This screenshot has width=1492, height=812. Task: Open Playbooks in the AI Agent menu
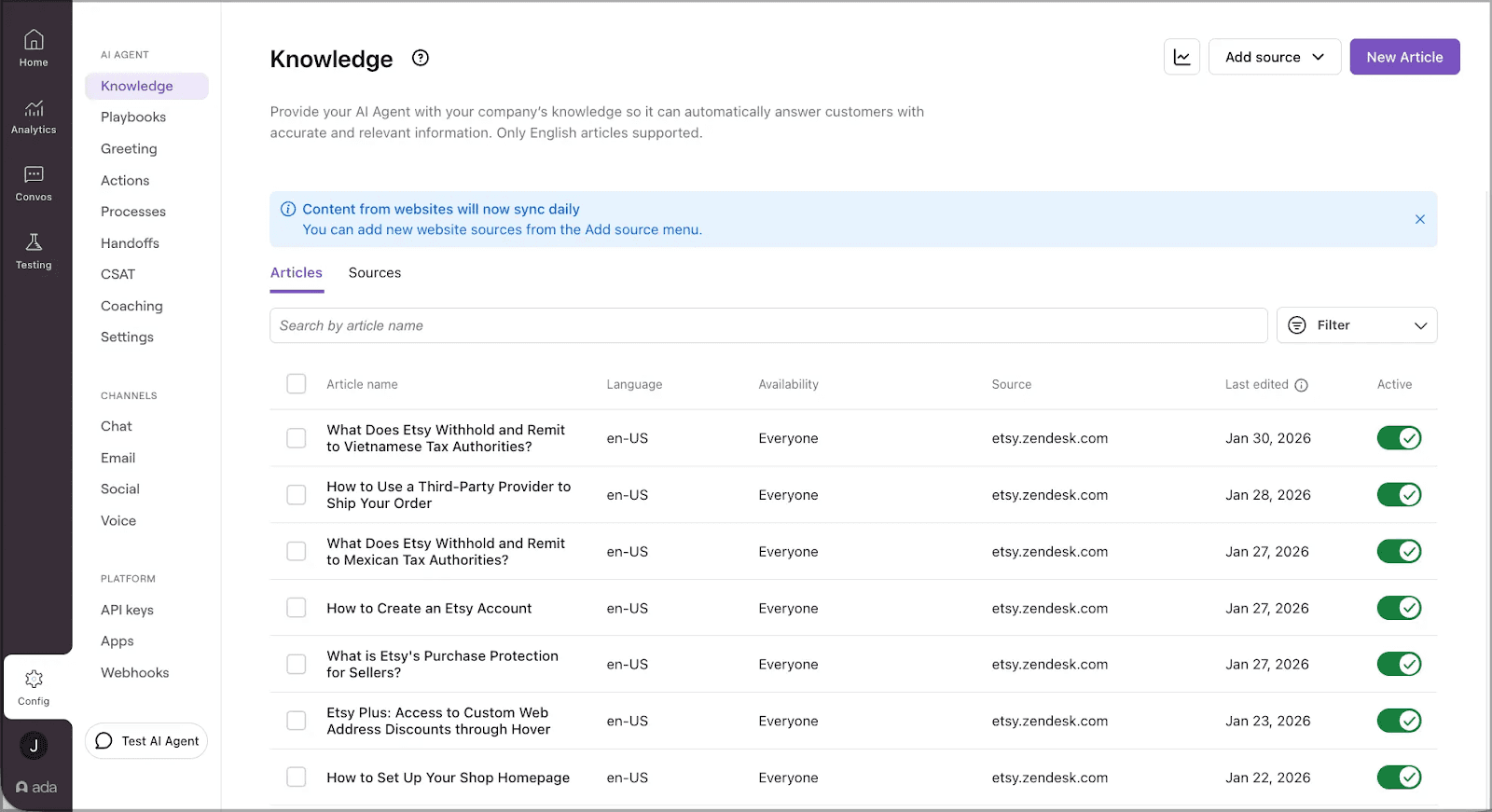(x=133, y=117)
